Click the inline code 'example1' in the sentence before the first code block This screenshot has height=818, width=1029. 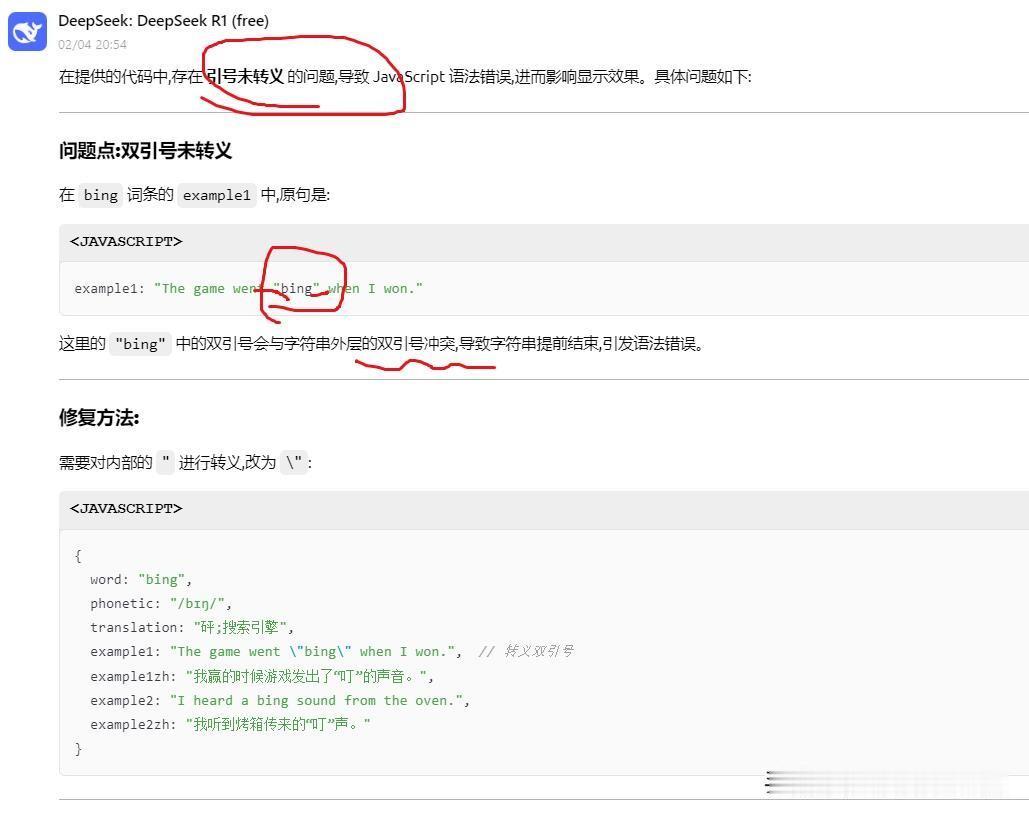[217, 195]
